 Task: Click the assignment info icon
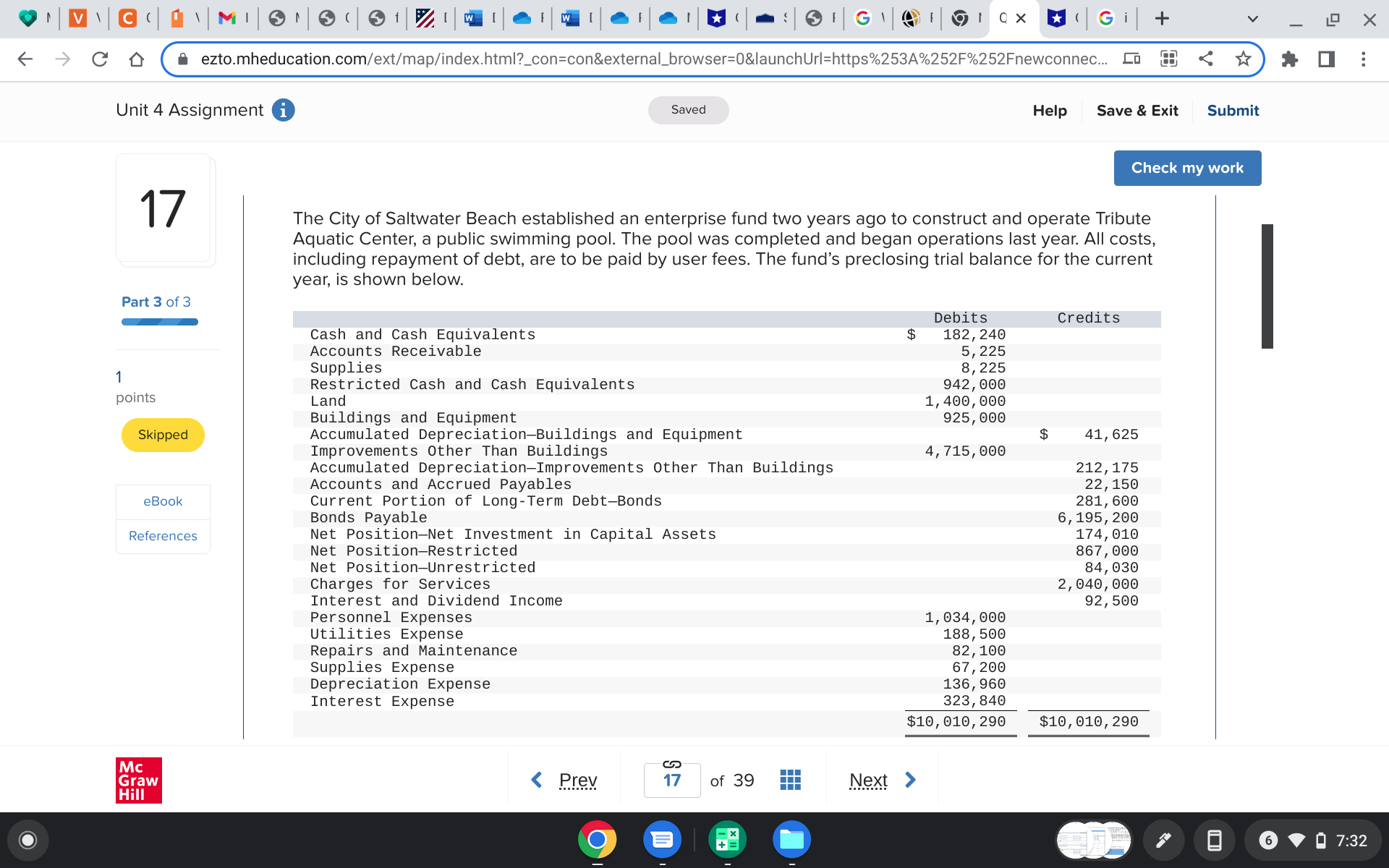pyautogui.click(x=283, y=110)
